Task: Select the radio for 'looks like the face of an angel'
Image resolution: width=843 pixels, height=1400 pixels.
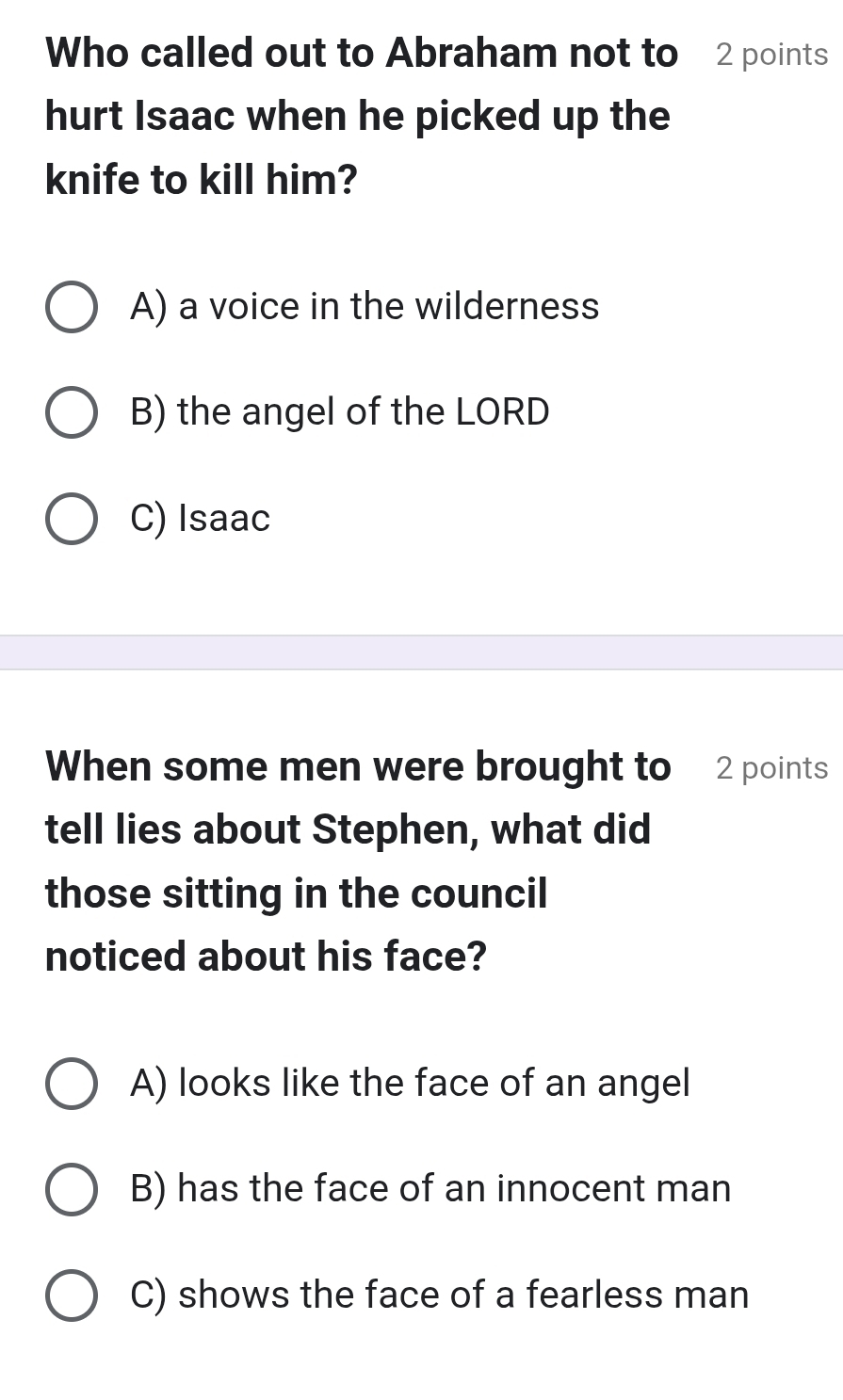Action: click(x=71, y=1084)
